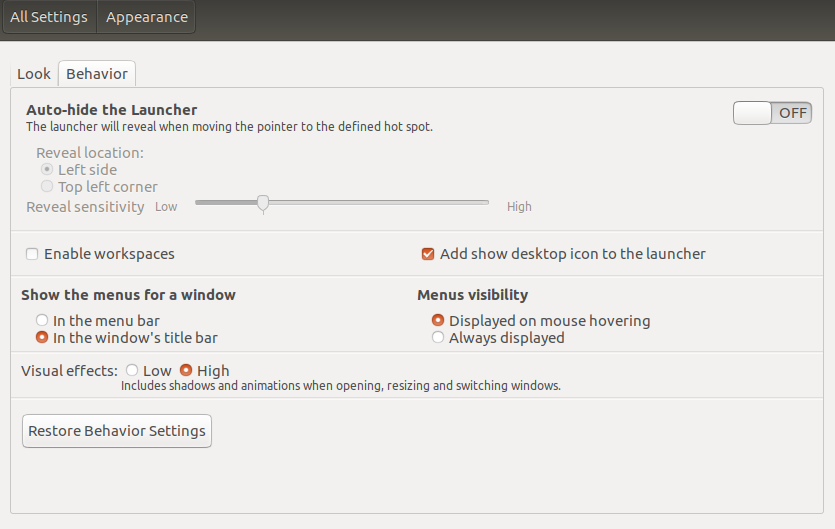This screenshot has height=529, width=835.
Task: Click the Reveal sensitivity slider handle
Action: (x=263, y=203)
